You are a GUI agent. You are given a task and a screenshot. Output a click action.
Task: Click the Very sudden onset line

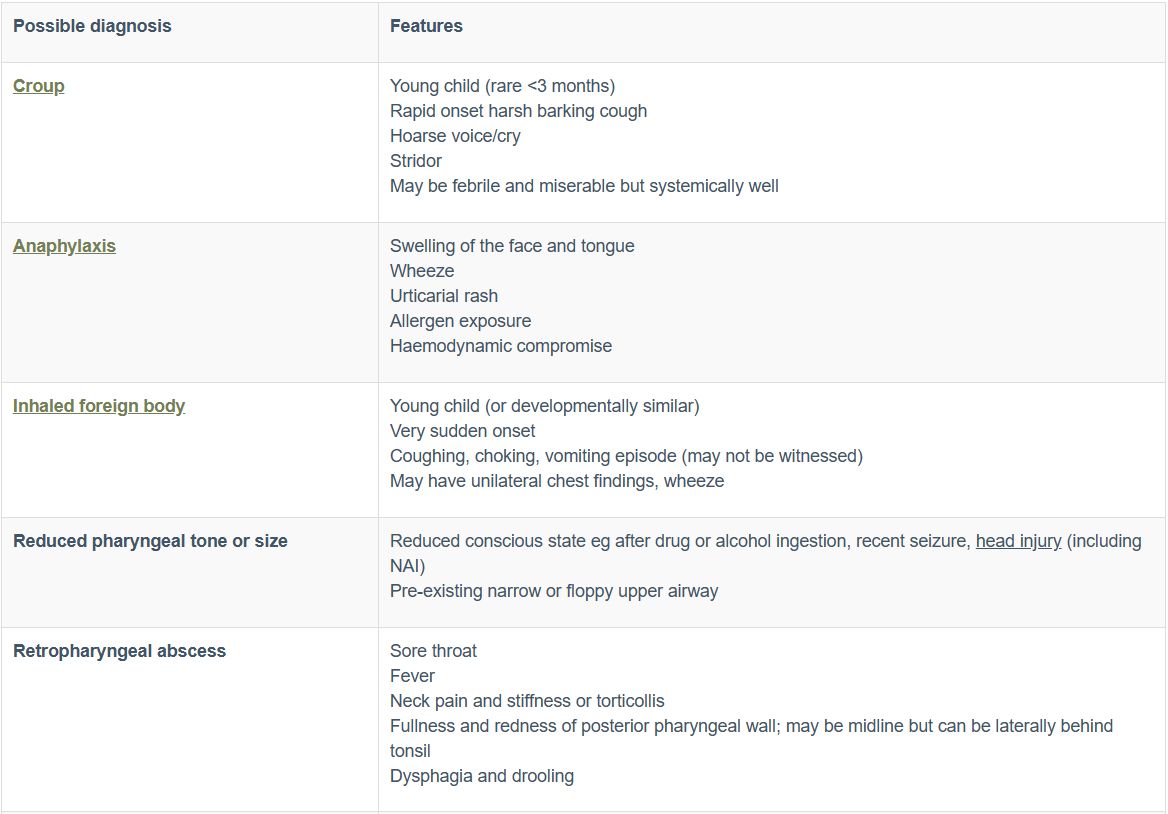tap(462, 431)
